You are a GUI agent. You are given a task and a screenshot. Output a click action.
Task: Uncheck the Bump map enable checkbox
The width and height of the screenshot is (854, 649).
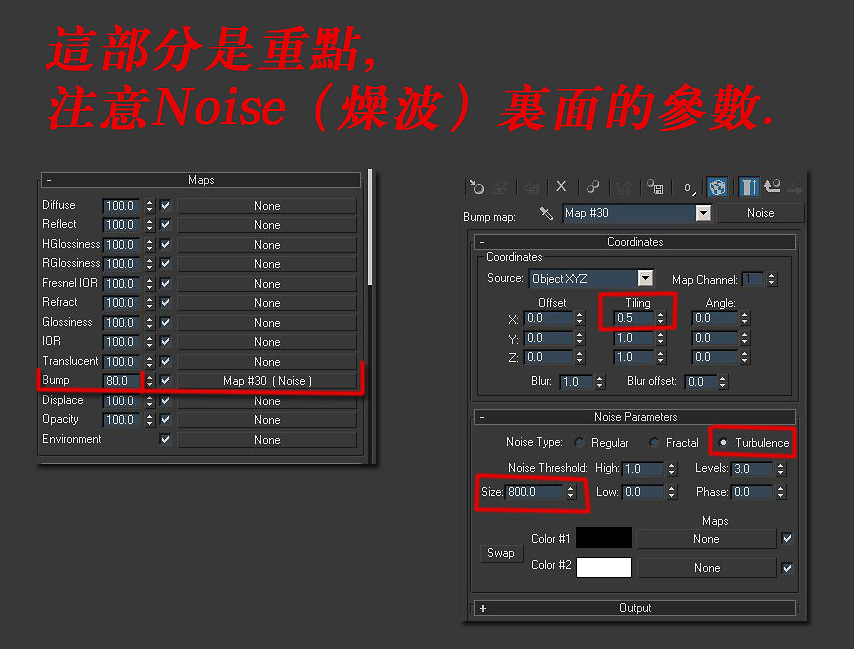[x=164, y=380]
